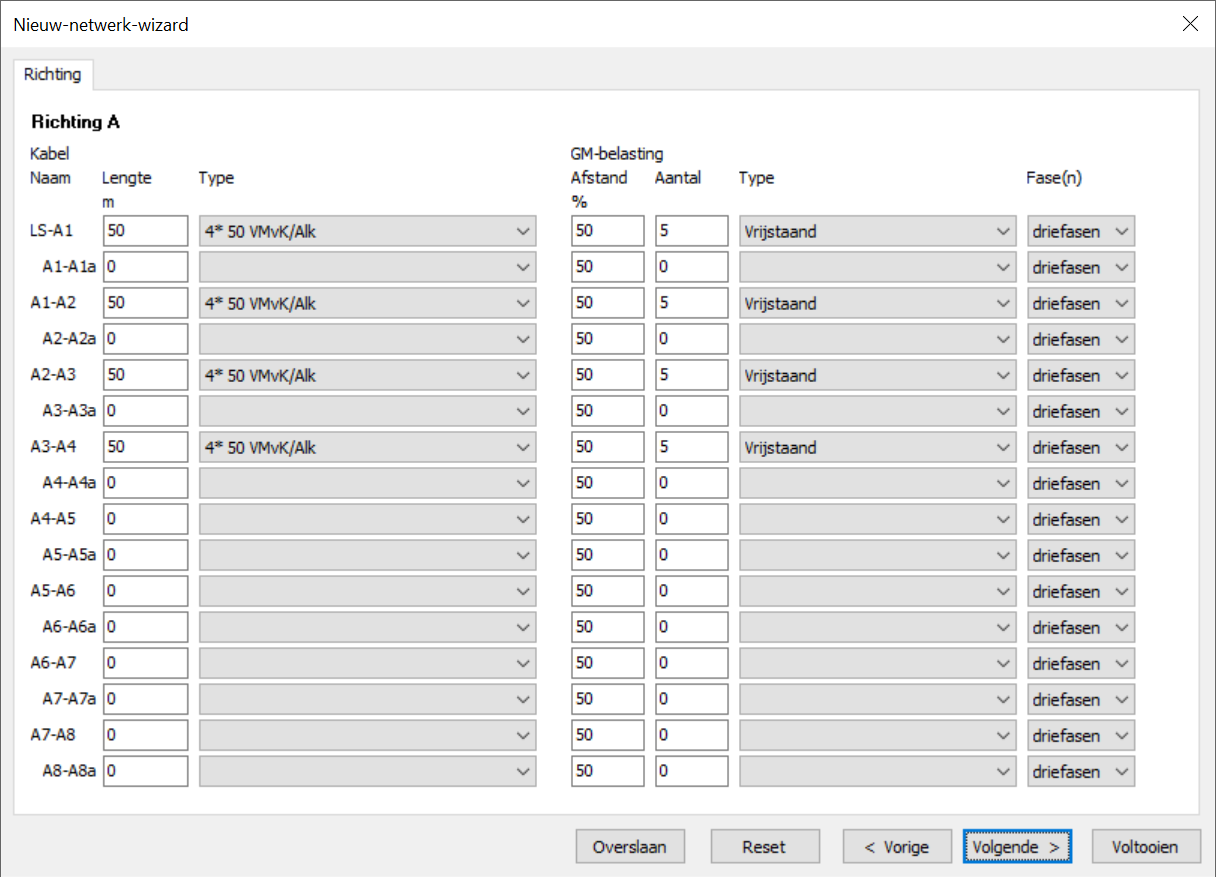1216x877 pixels.
Task: Expand the A8-A8a Fase(n) dropdown
Action: pos(1080,772)
